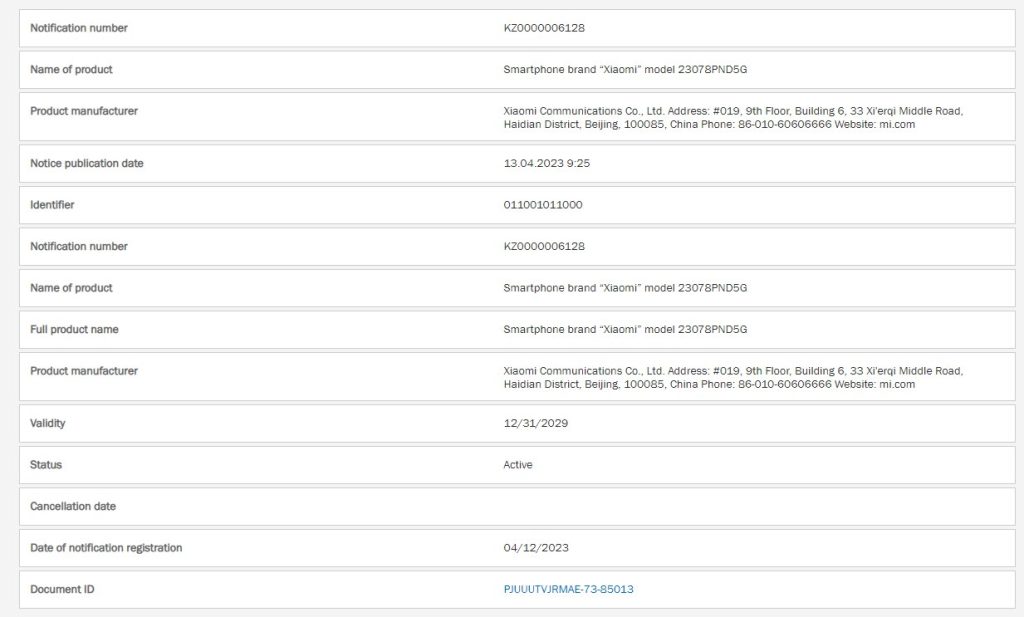Click the Identifier row label
The height and width of the screenshot is (617, 1024).
52,204
